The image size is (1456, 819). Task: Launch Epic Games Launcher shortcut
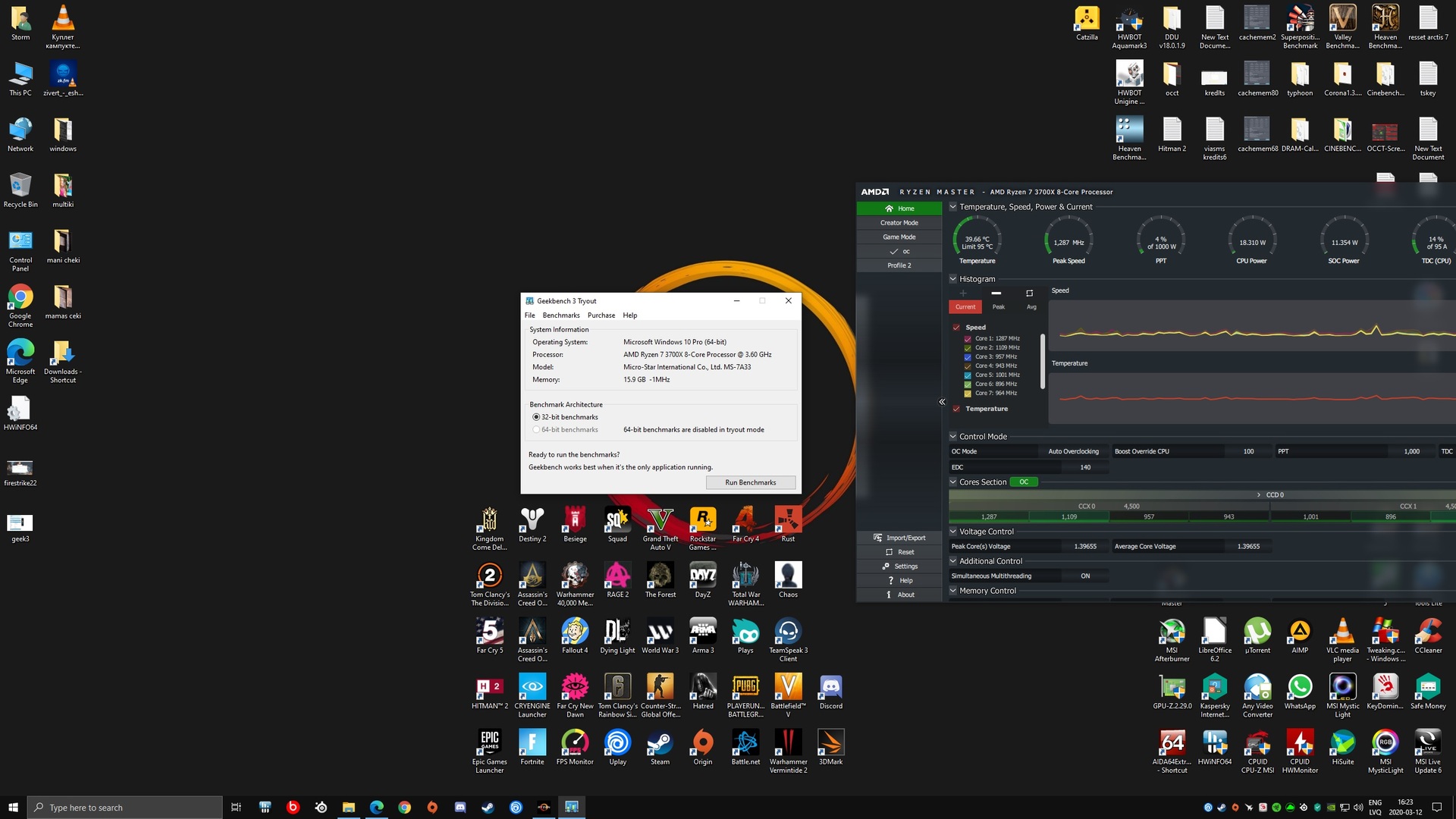[490, 752]
